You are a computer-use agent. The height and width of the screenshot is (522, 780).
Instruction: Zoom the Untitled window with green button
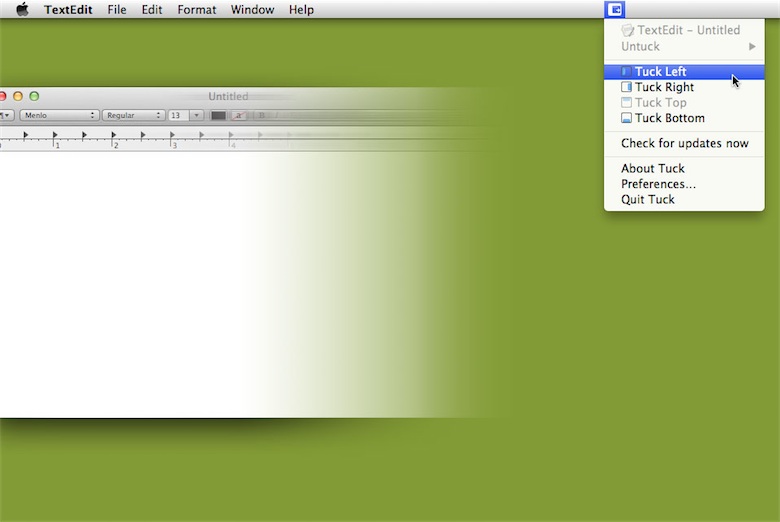(34, 96)
